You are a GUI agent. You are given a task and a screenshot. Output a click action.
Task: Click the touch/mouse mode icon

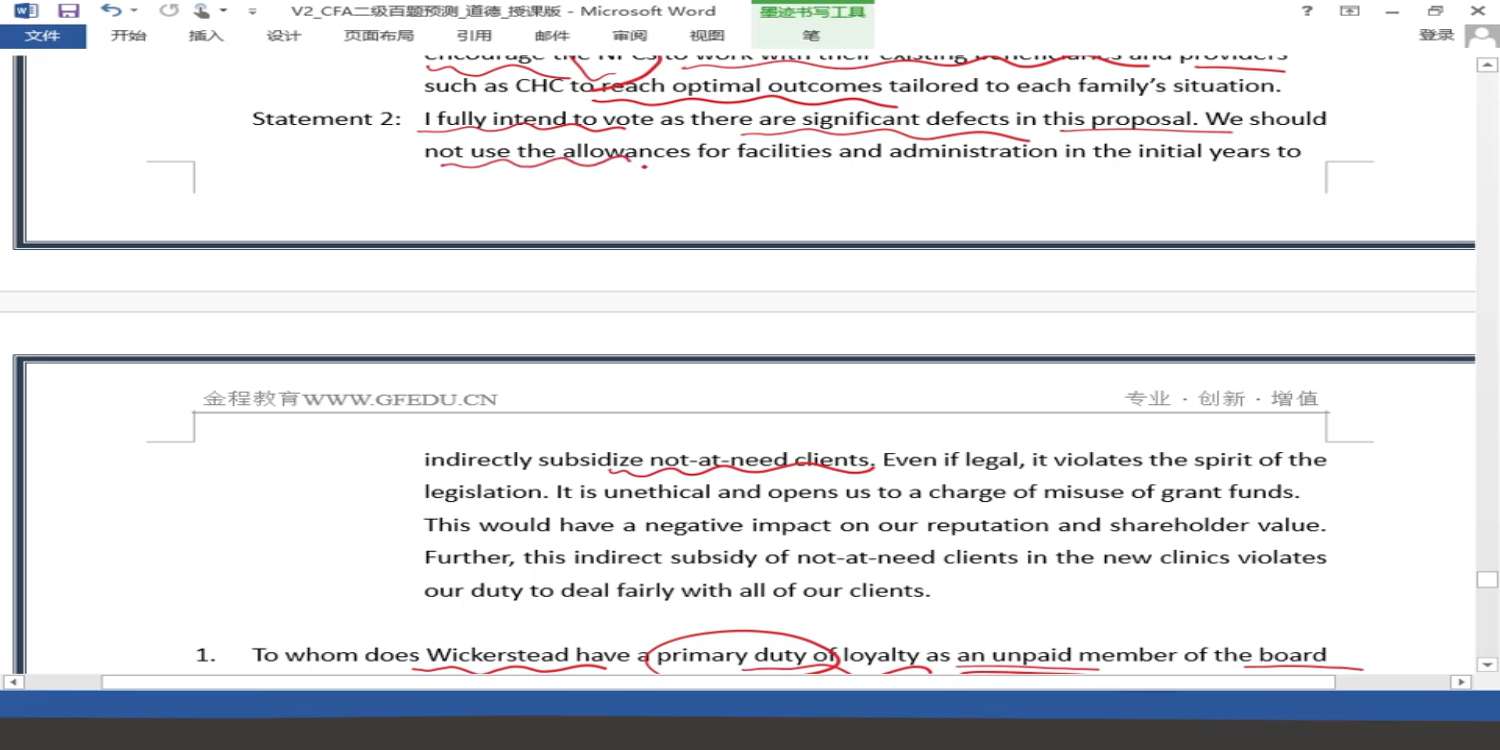(x=202, y=11)
